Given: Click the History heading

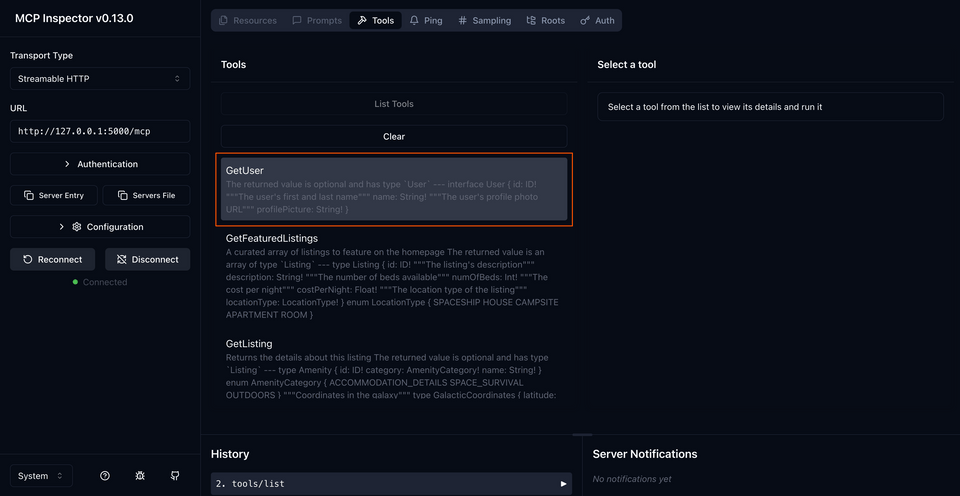Looking at the screenshot, I should tap(230, 454).
